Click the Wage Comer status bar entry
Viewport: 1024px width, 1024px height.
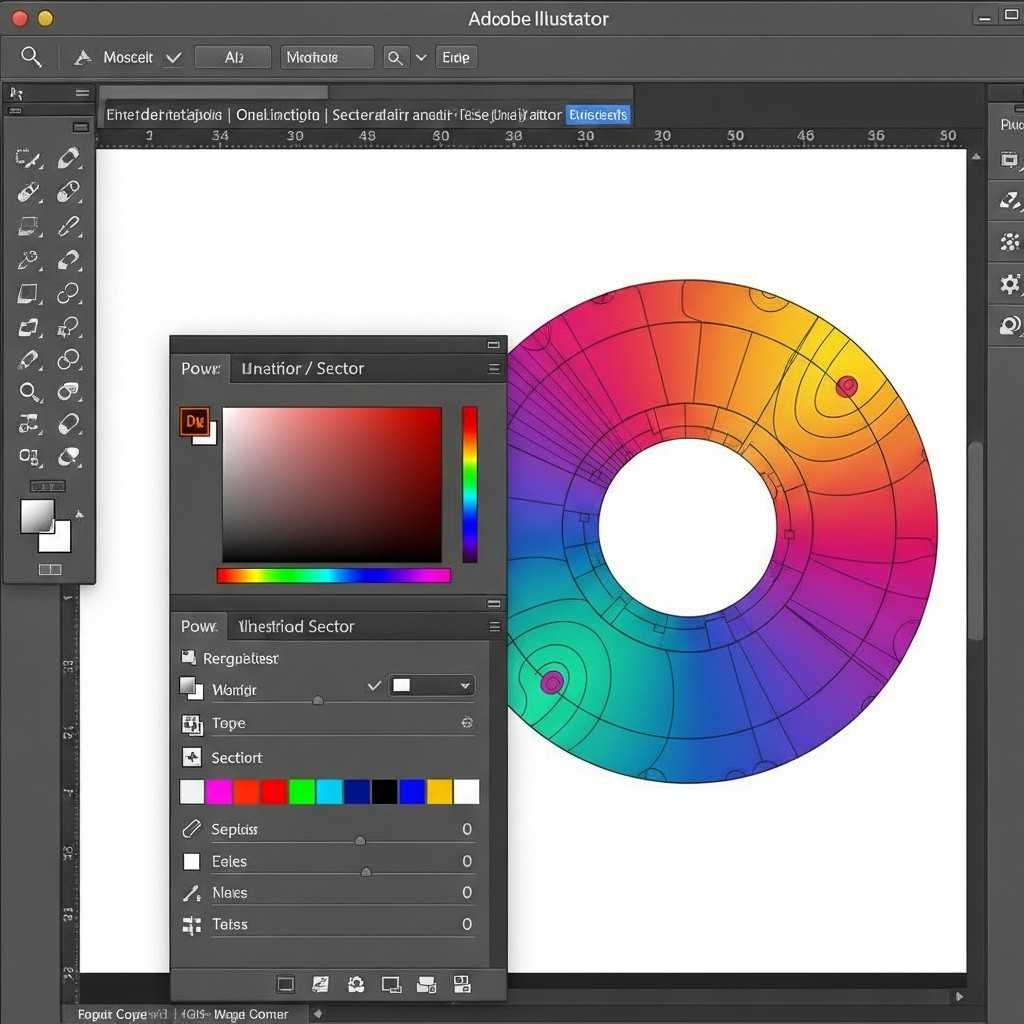click(251, 1014)
